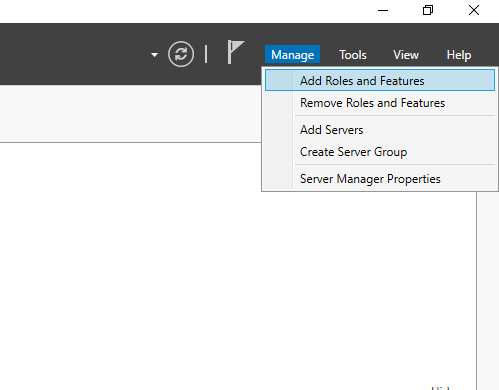Open the Tools menu
The image size is (499, 390).
pos(353,55)
